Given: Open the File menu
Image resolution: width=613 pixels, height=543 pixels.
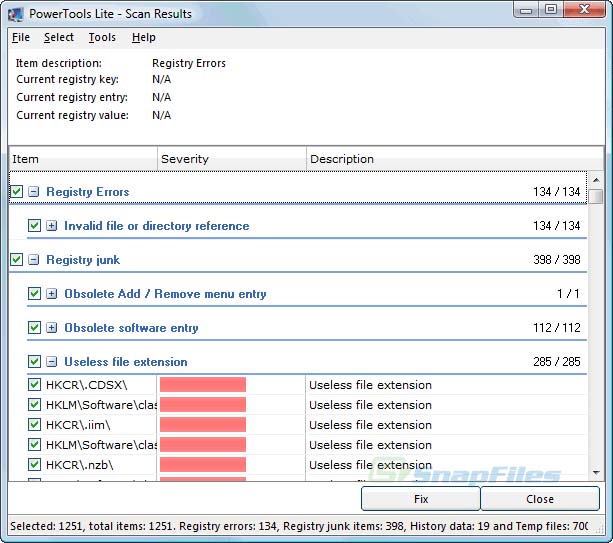Looking at the screenshot, I should coord(21,37).
